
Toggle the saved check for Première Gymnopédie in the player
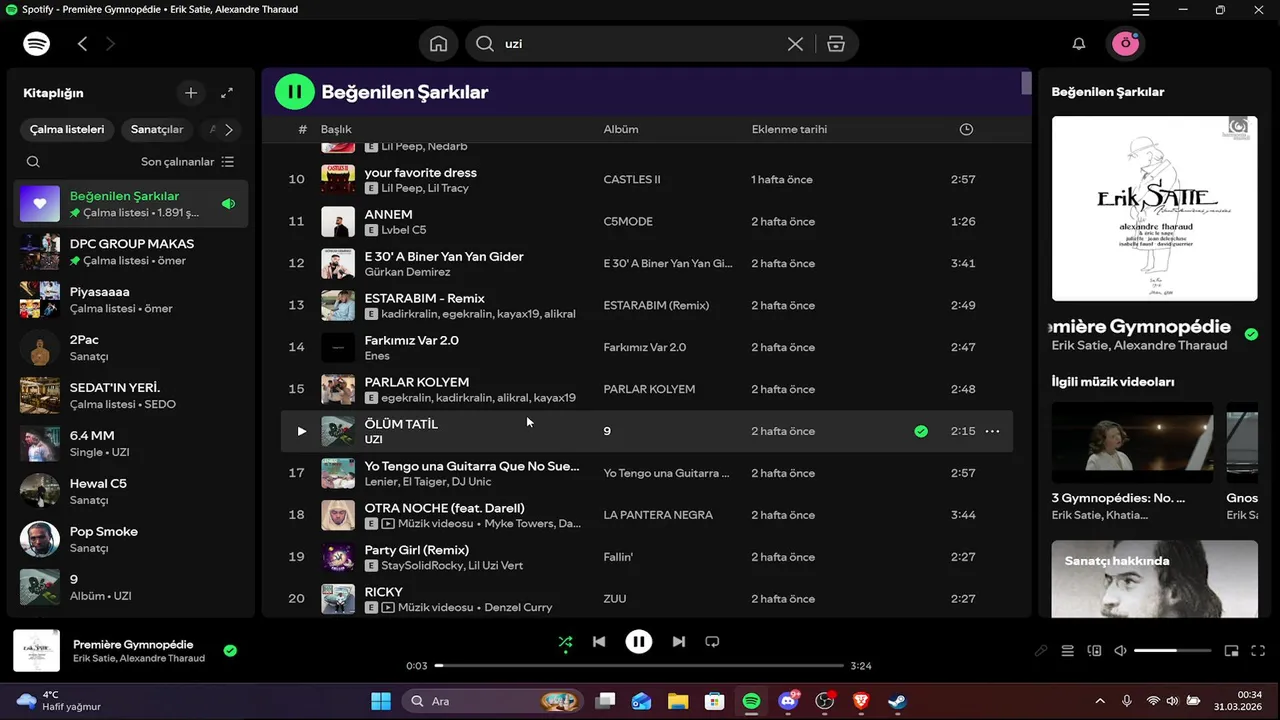230,651
